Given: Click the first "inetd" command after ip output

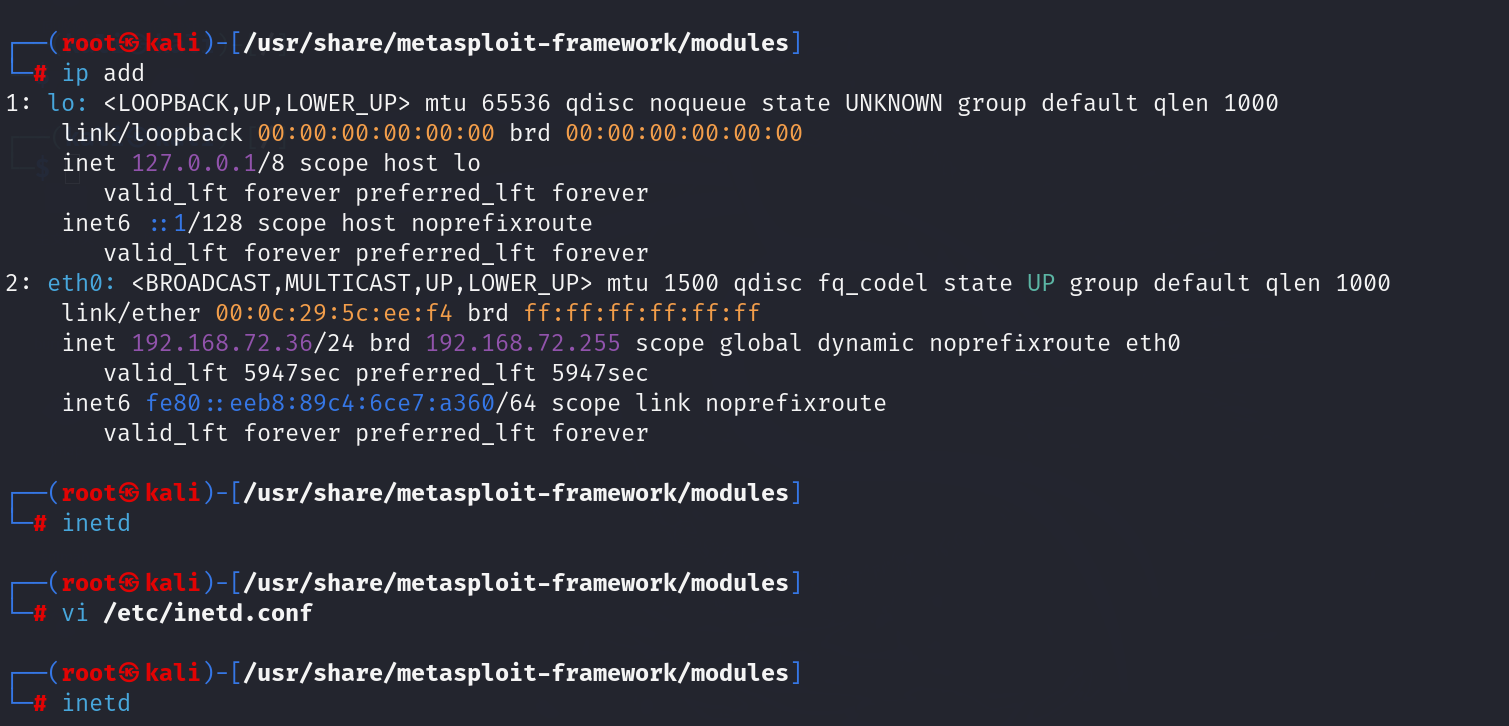Looking at the screenshot, I should (96, 523).
